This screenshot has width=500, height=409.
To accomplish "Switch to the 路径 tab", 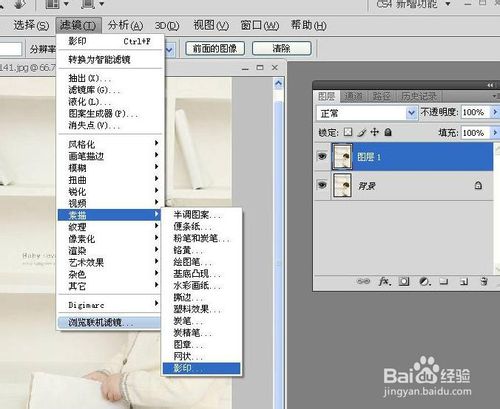I will pos(382,96).
